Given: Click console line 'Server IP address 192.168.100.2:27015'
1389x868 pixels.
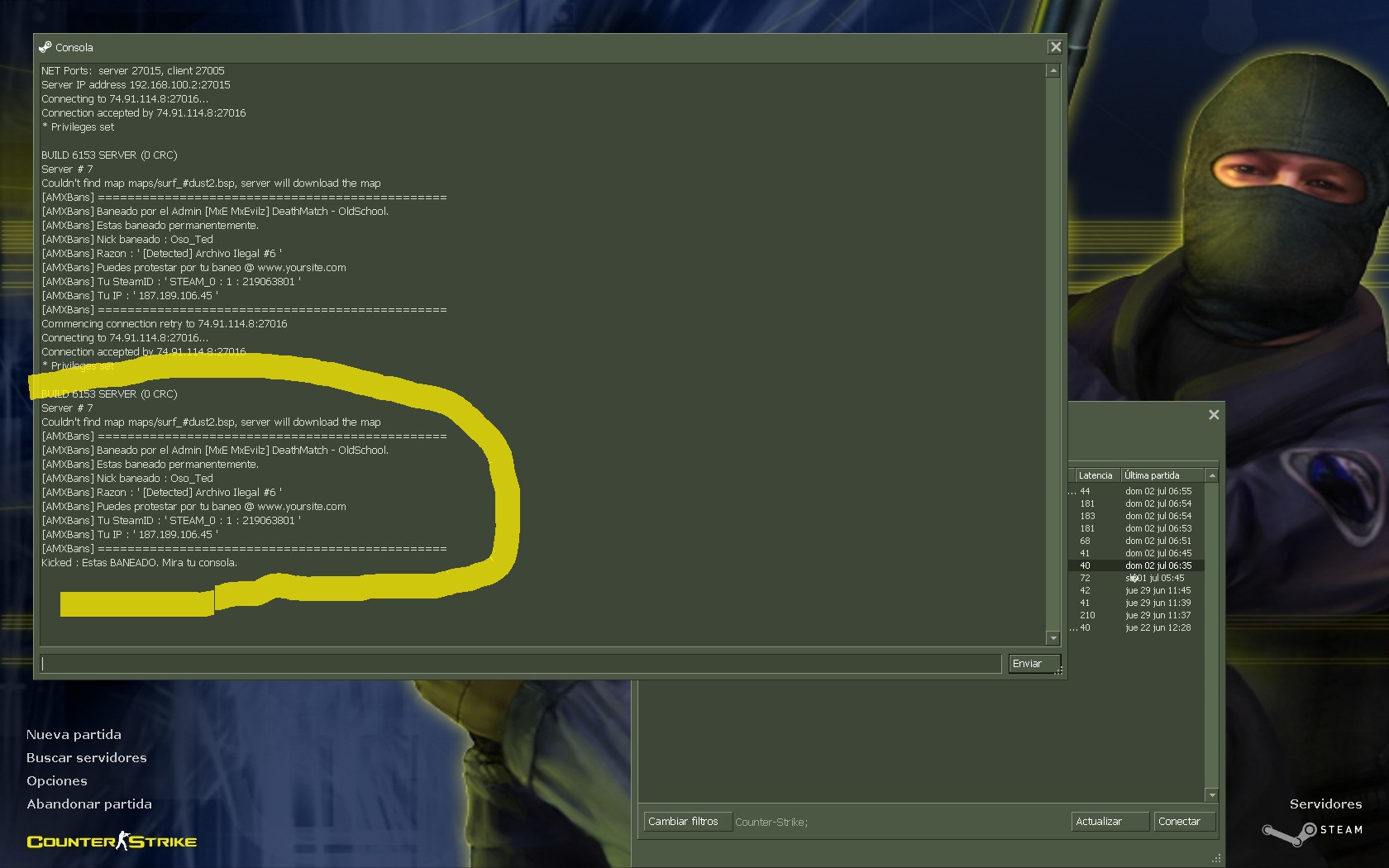Looking at the screenshot, I should point(136,84).
